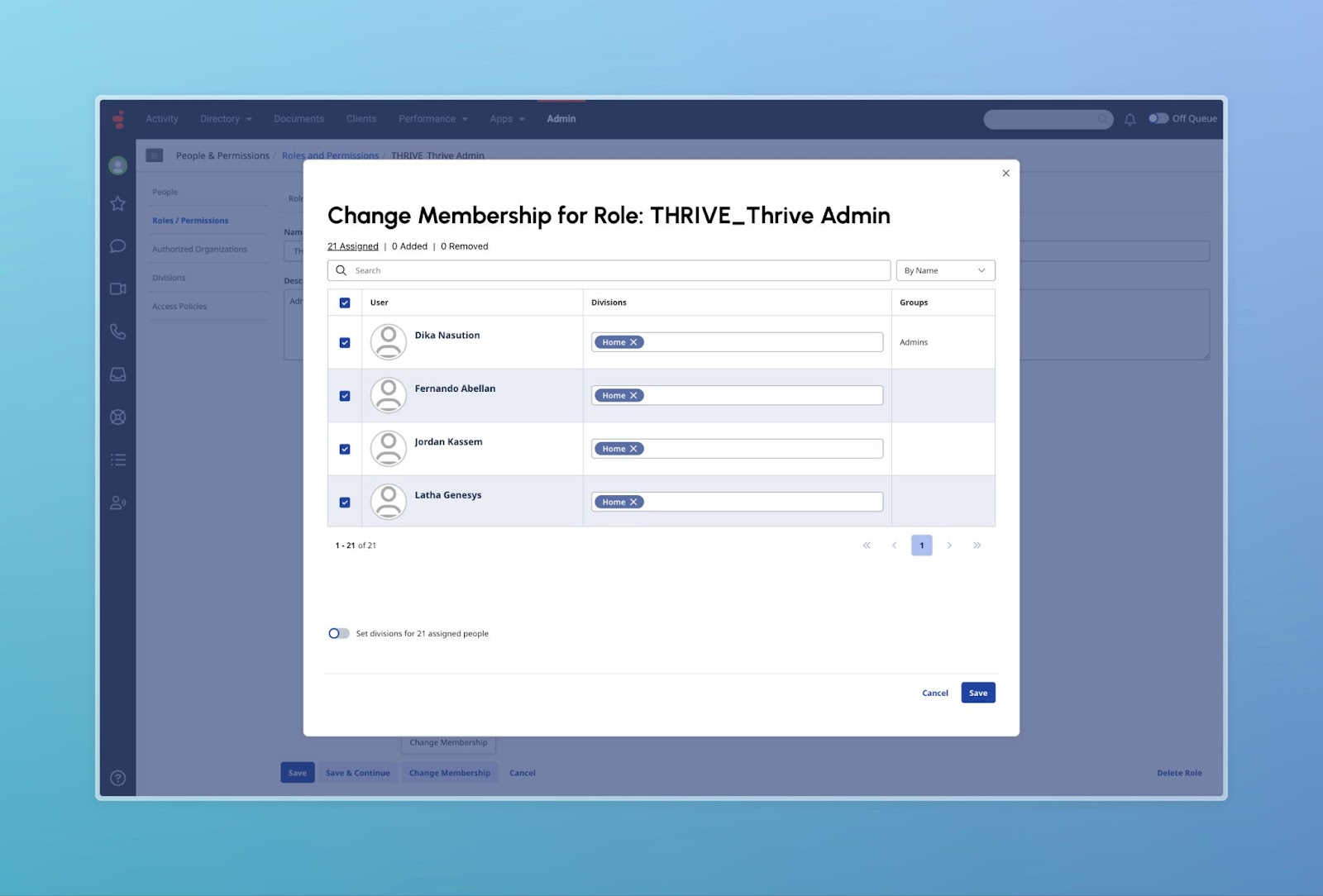The image size is (1323, 896).
Task: Click the Save button in the dialog
Action: [x=977, y=693]
